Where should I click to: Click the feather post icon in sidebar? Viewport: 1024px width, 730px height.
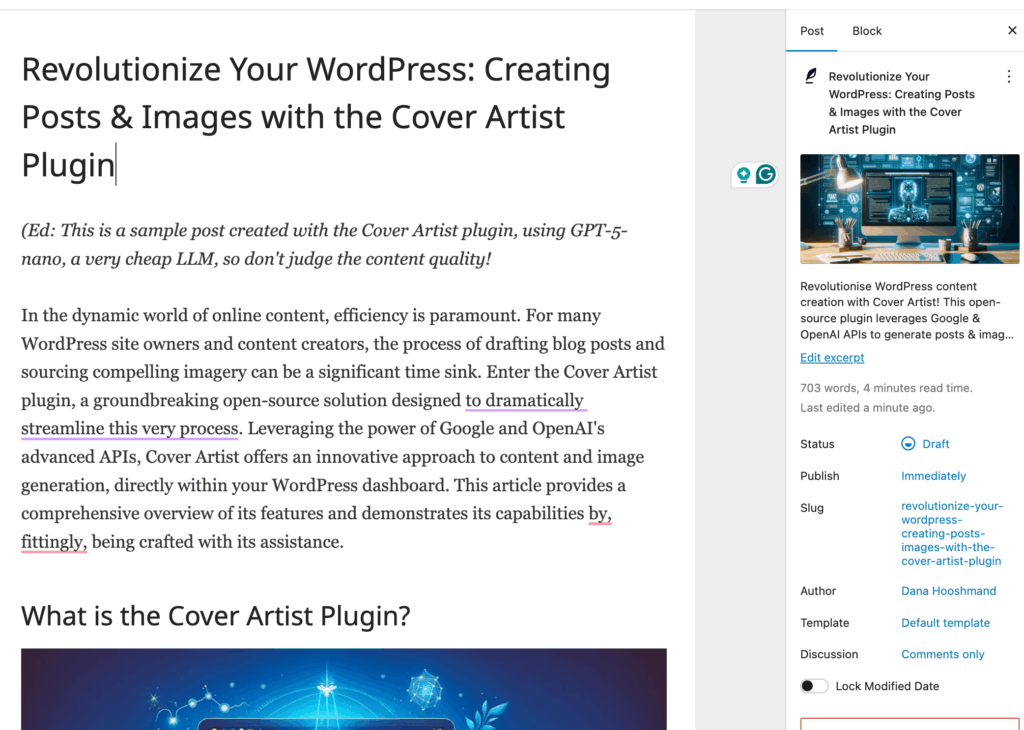pyautogui.click(x=811, y=77)
